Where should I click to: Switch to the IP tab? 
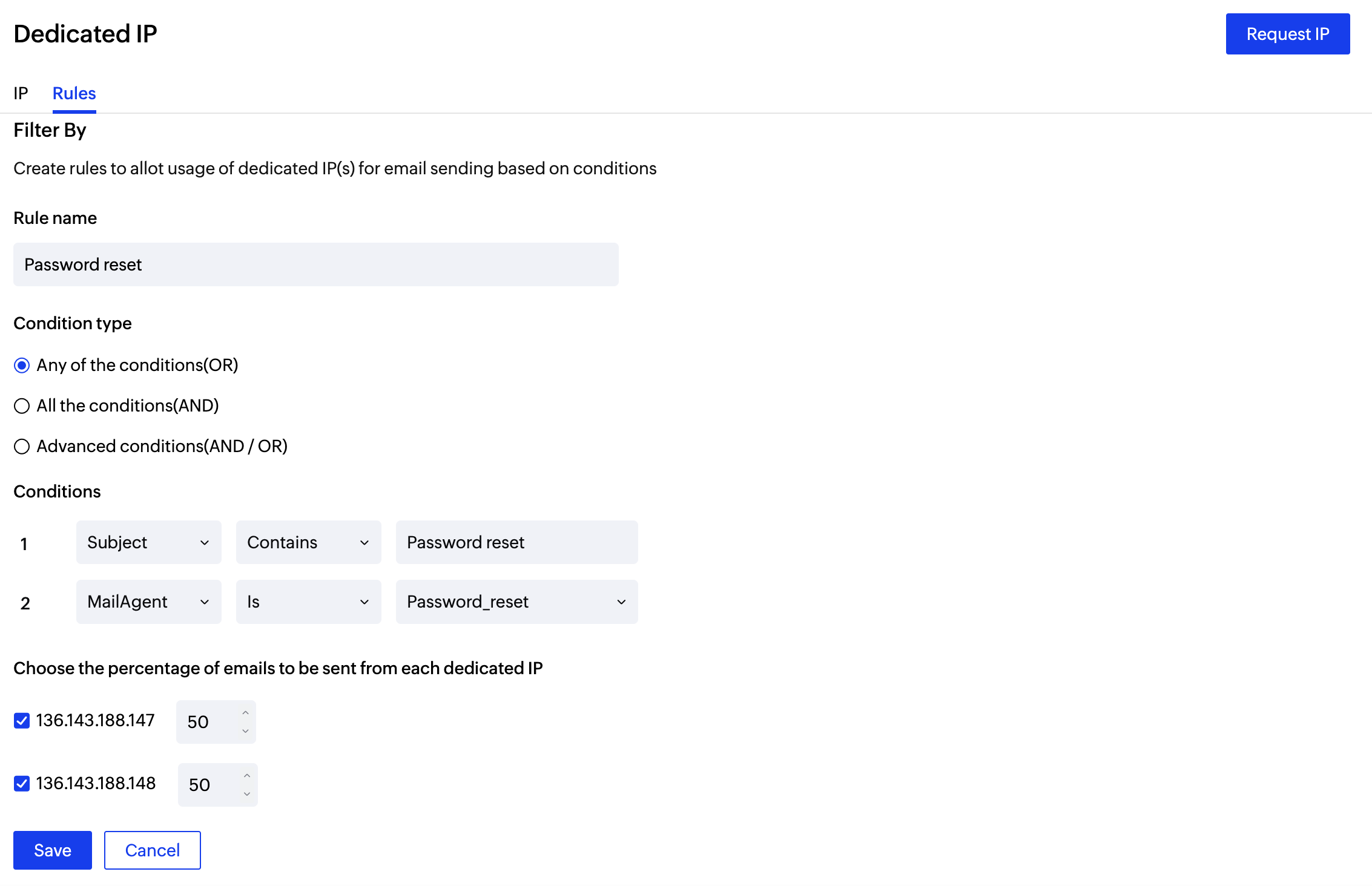21,93
